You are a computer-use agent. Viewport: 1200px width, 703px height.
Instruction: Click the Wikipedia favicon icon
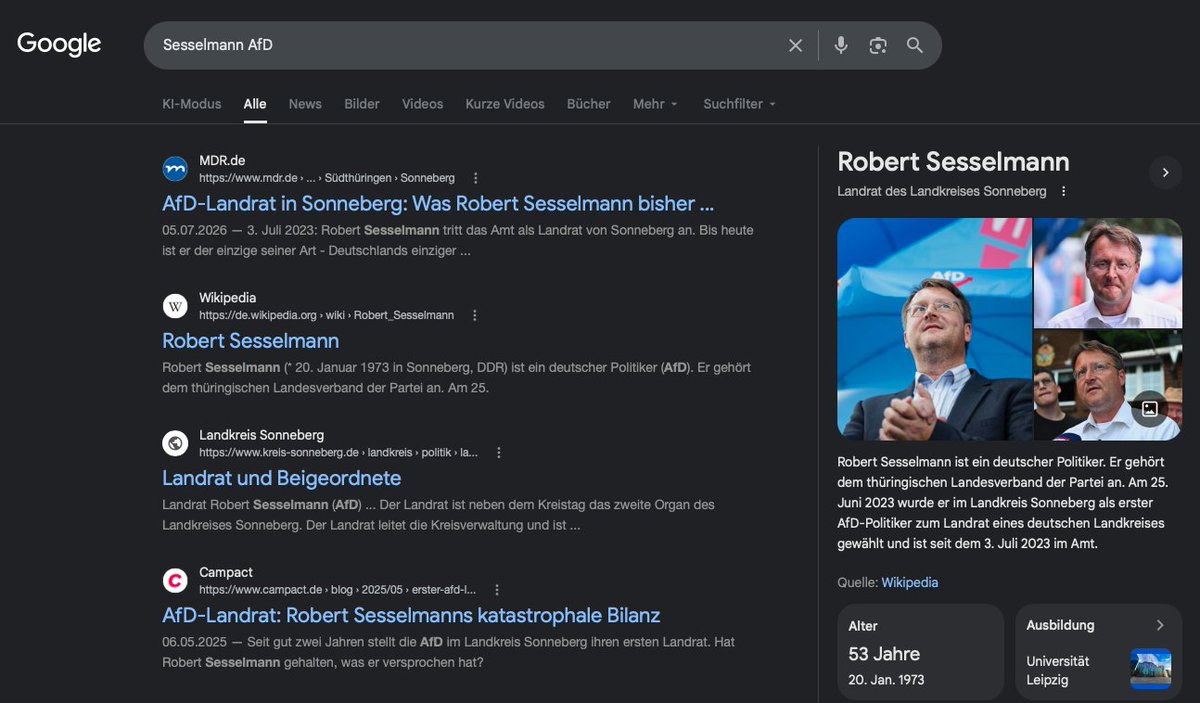[175, 306]
